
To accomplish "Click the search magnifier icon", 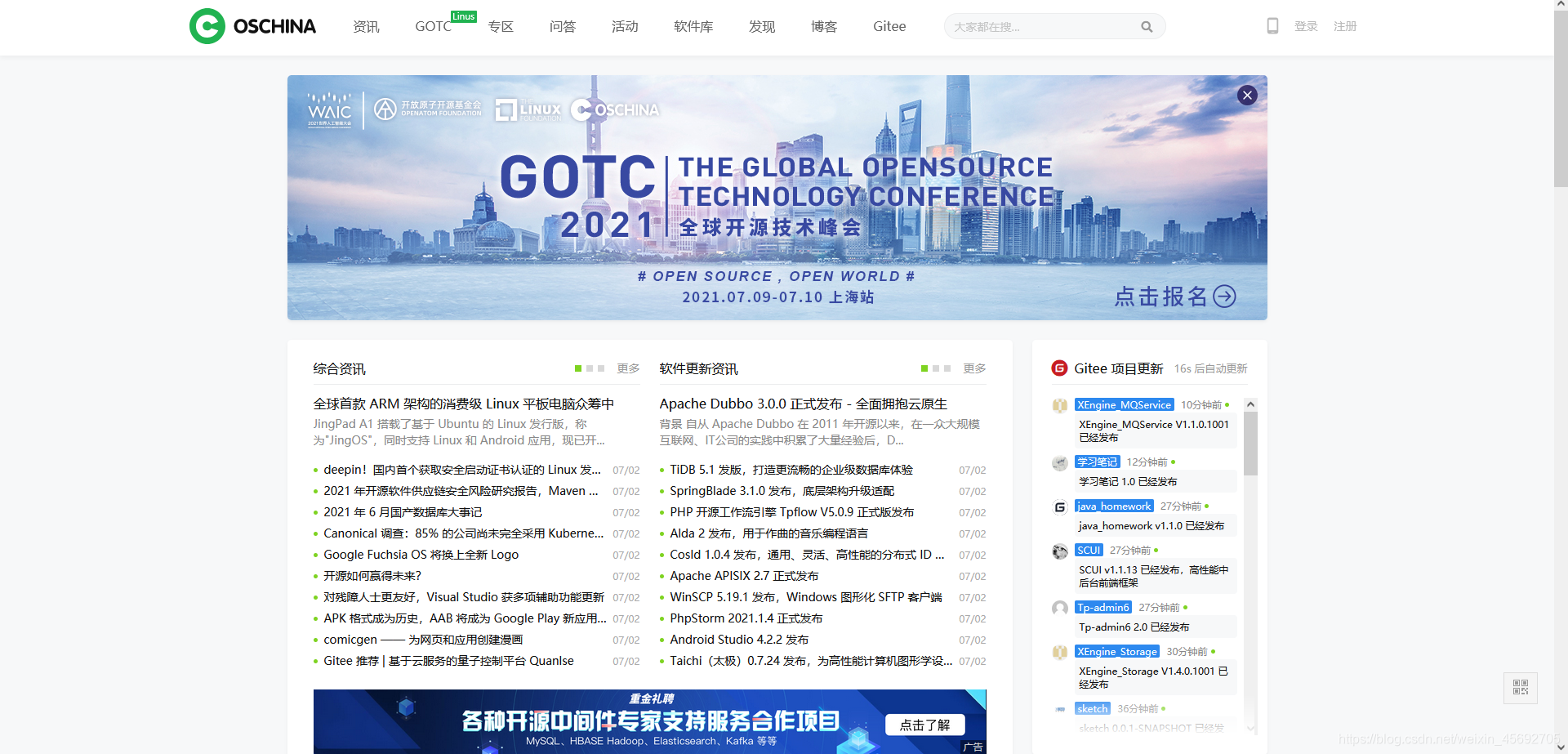I will point(1147,27).
